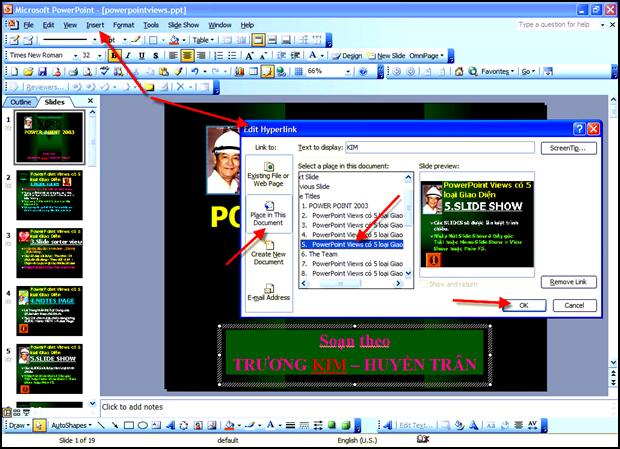Align text left
The height and width of the screenshot is (449, 620).
pyautogui.click(x=173, y=56)
